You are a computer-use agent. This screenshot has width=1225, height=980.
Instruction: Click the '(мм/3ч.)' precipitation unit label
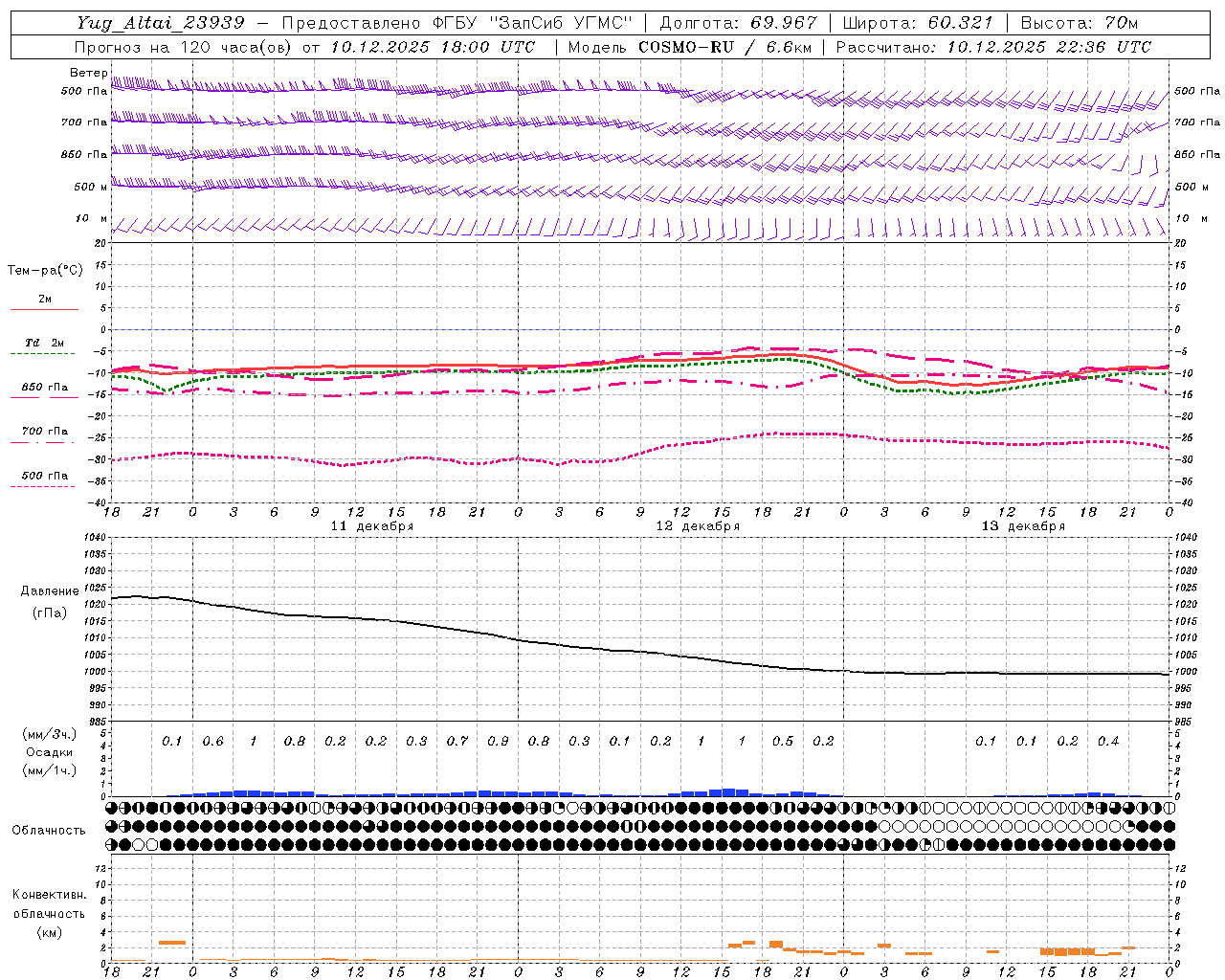point(50,734)
